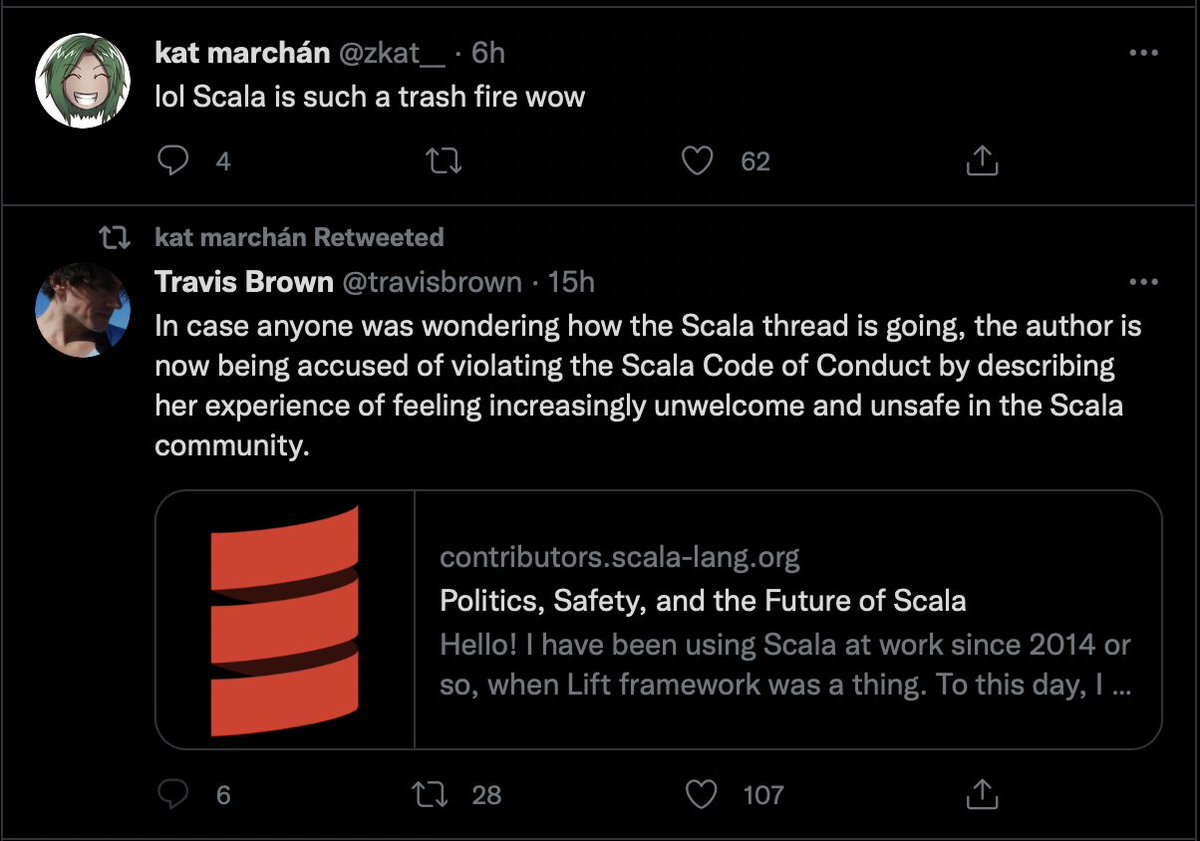Open the @travisbrown handle
Screen dimensions: 1200x841
[x=432, y=282]
